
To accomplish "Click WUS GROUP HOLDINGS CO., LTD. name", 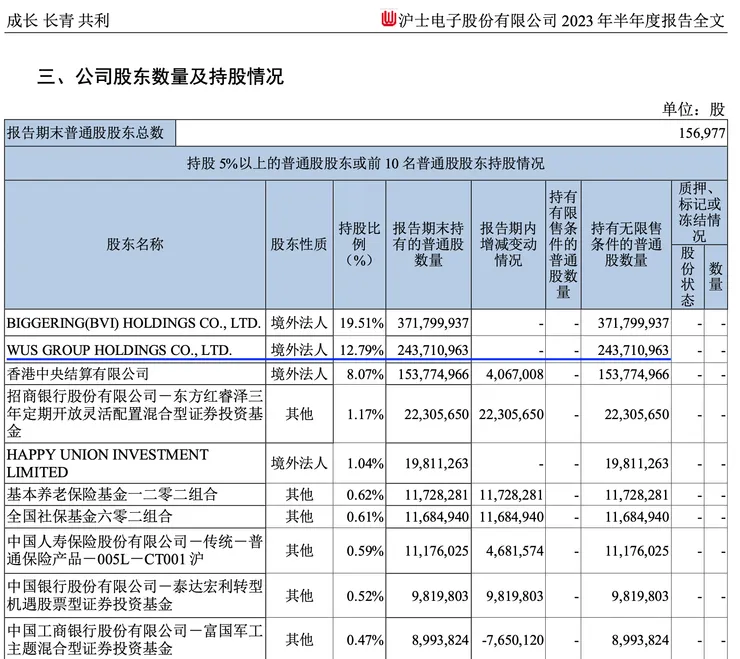I will [119, 350].
